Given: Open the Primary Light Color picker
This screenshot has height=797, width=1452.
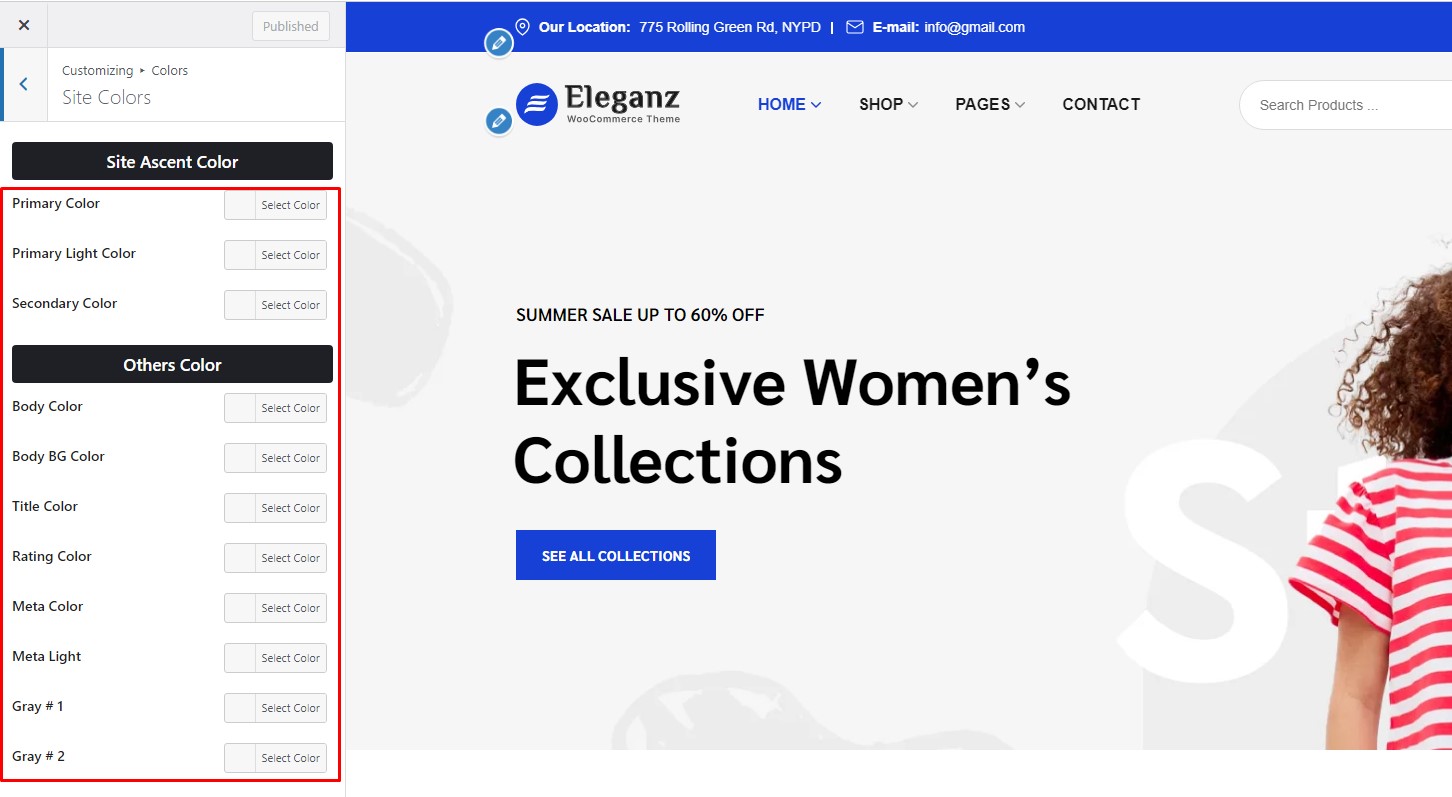Looking at the screenshot, I should point(275,255).
